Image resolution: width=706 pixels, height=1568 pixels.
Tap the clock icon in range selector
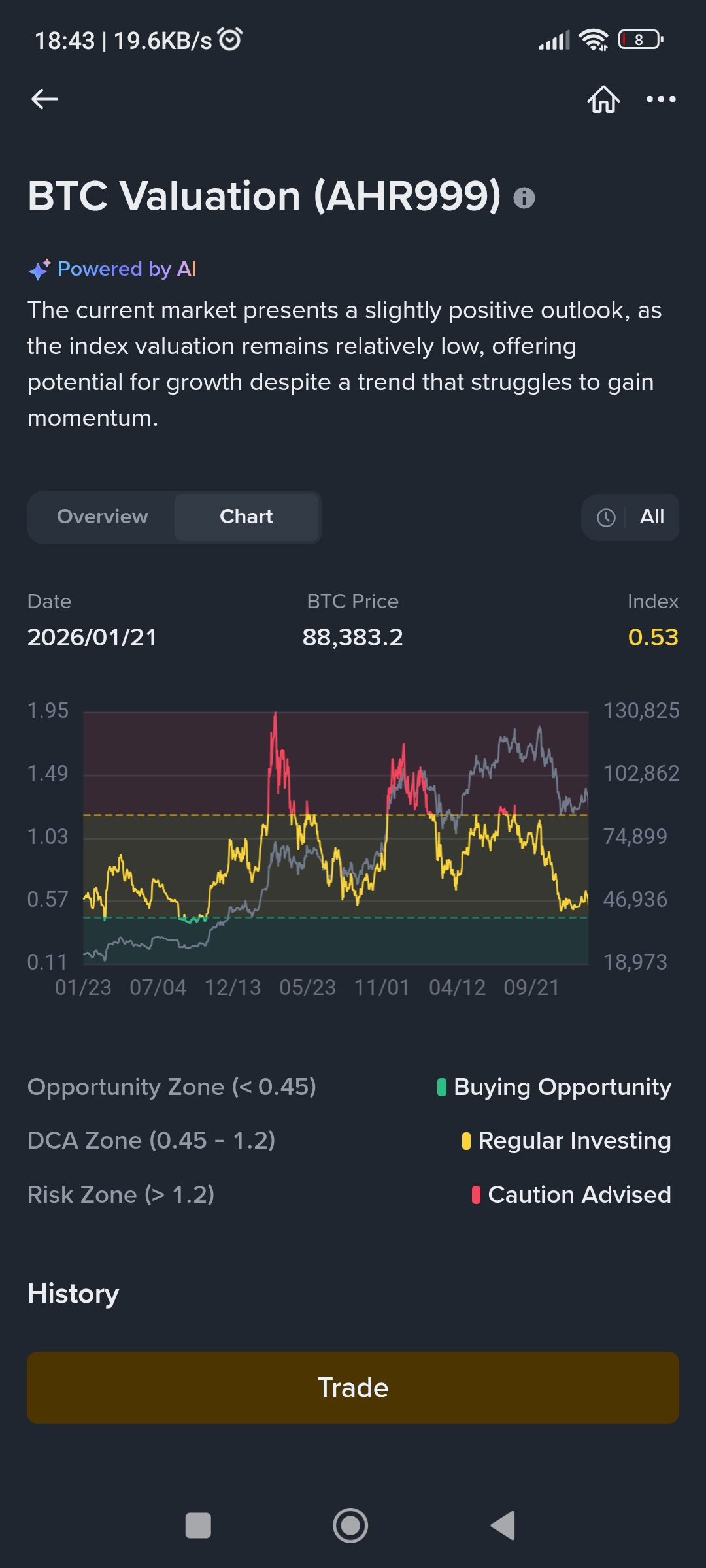(606, 517)
